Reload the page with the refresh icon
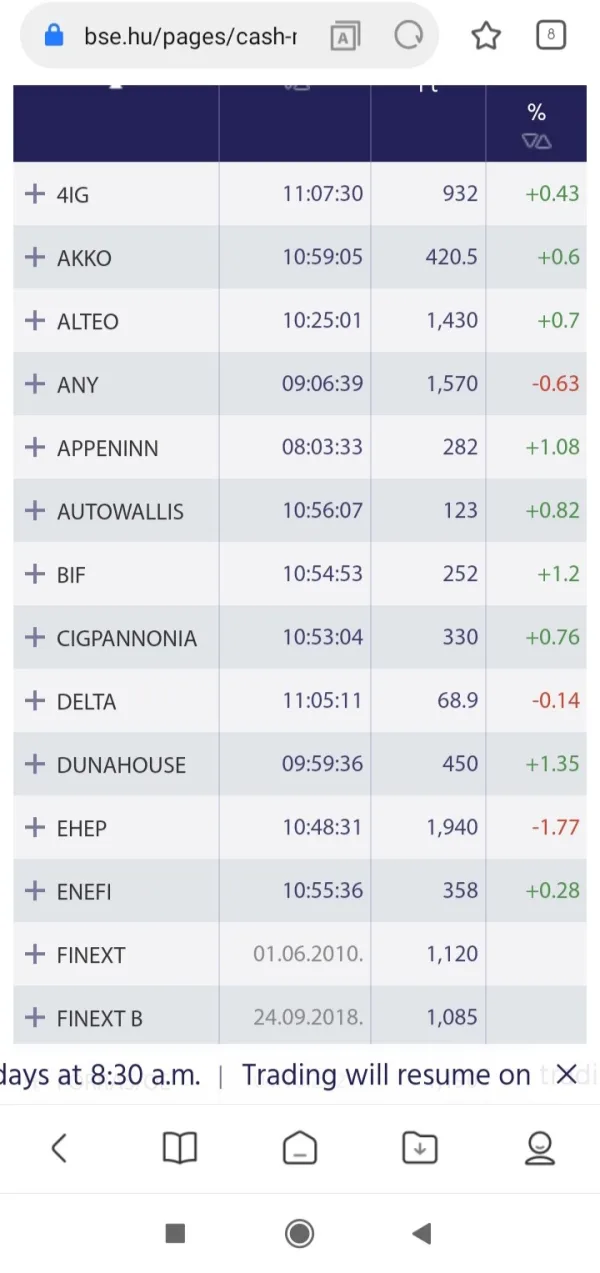Screen dimensions: 600x1273 coord(409,37)
